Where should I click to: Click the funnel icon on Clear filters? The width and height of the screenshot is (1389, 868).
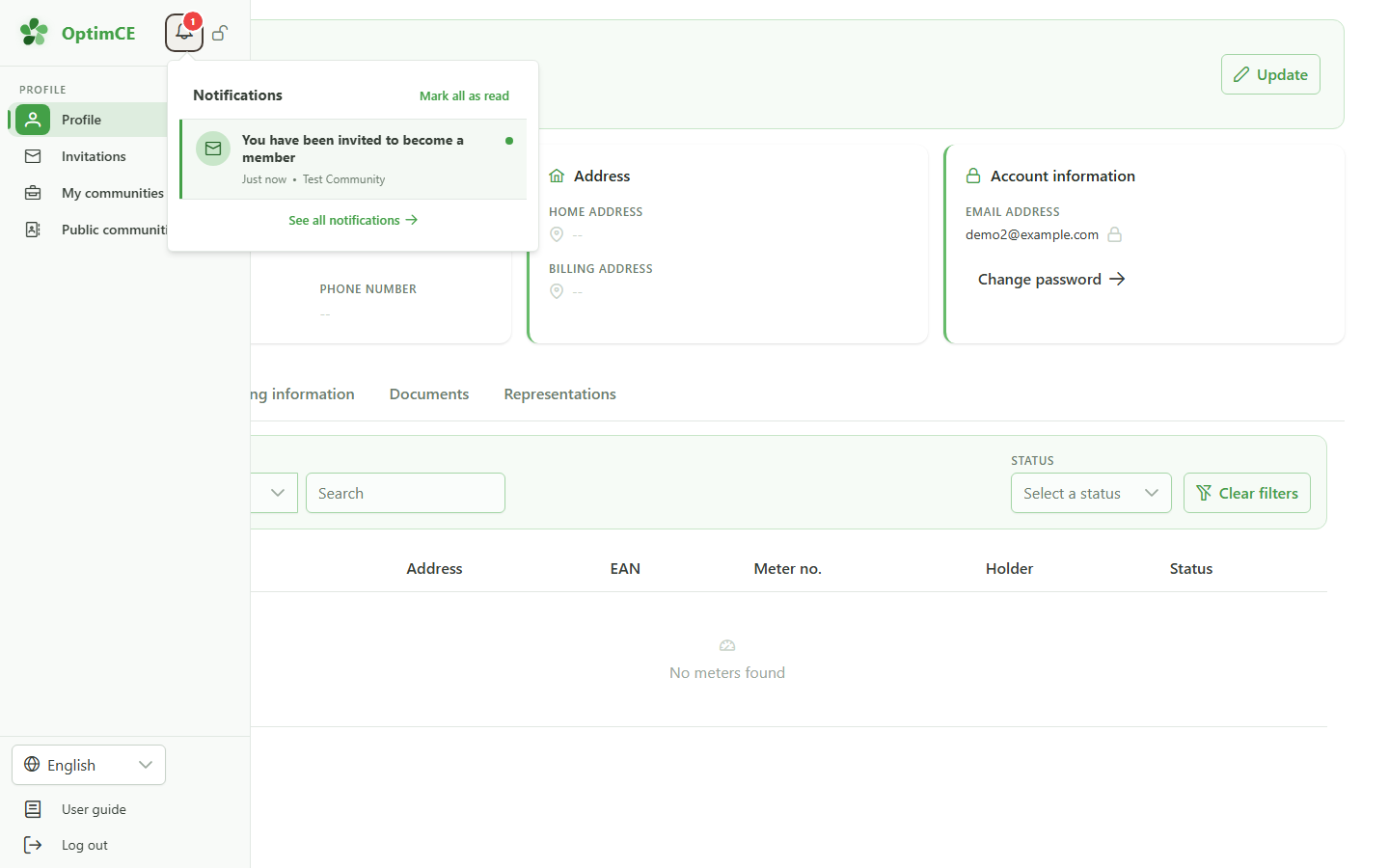pyautogui.click(x=1204, y=493)
